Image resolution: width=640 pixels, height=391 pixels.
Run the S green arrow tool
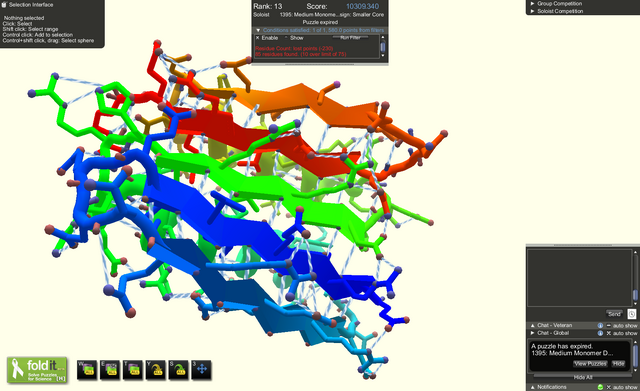[x=179, y=370]
